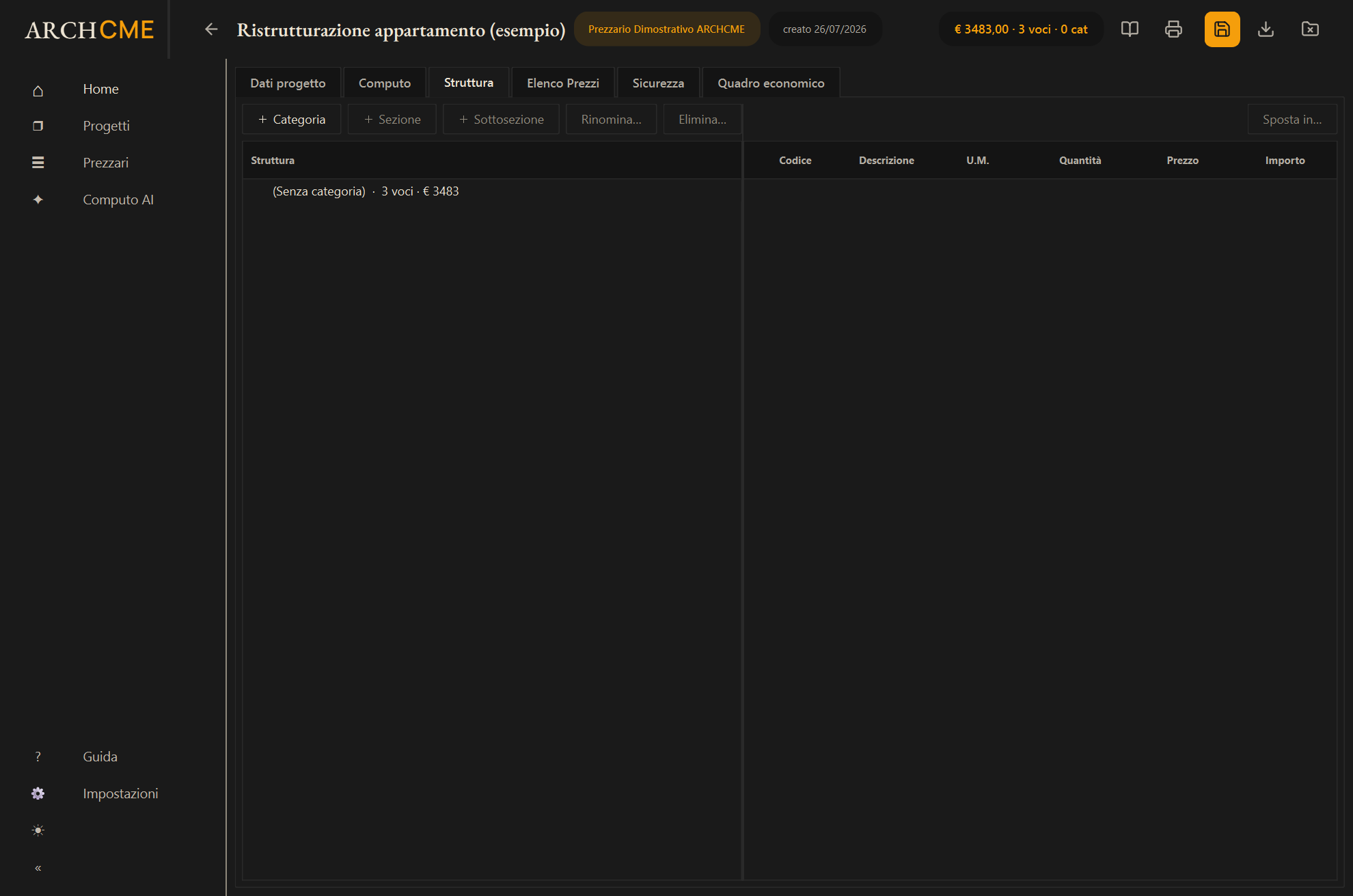This screenshot has height=896, width=1353.
Task: Toggle light theme with the sun icon
Action: click(x=38, y=830)
